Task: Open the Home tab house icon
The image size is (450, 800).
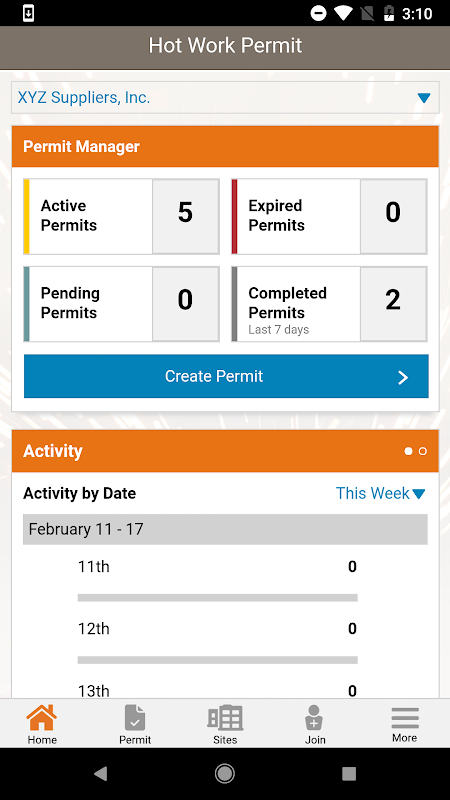Action: click(x=42, y=717)
